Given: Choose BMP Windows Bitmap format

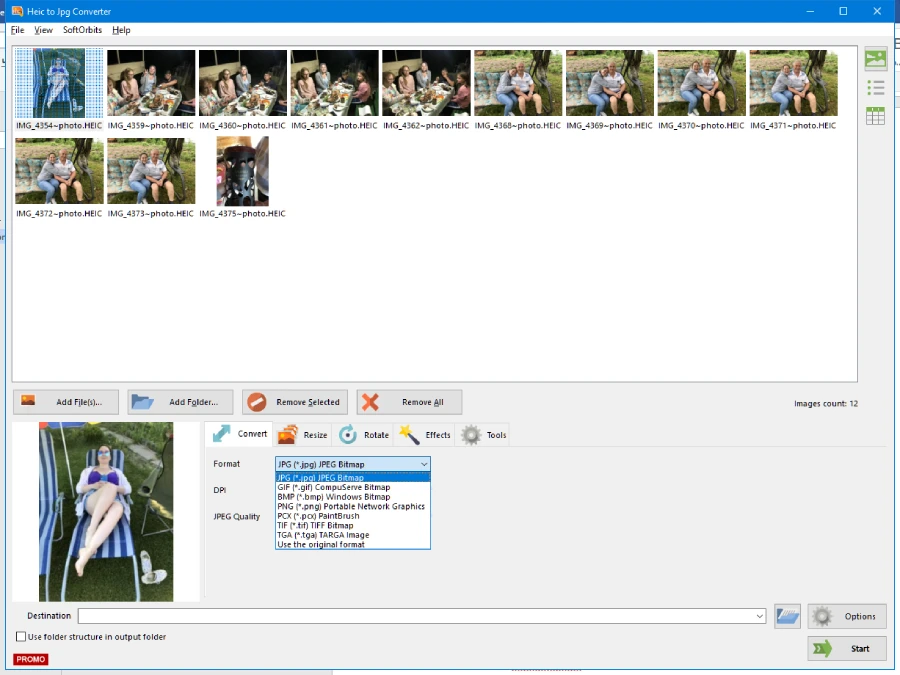Looking at the screenshot, I should [352, 497].
